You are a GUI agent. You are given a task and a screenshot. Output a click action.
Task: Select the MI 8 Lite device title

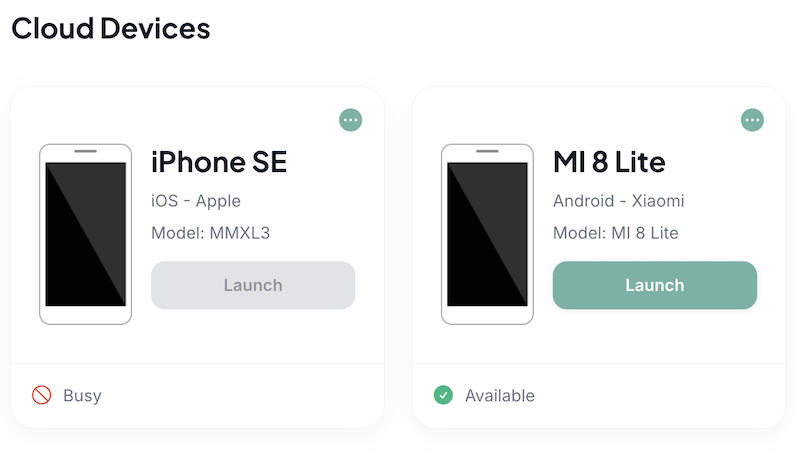(x=609, y=162)
